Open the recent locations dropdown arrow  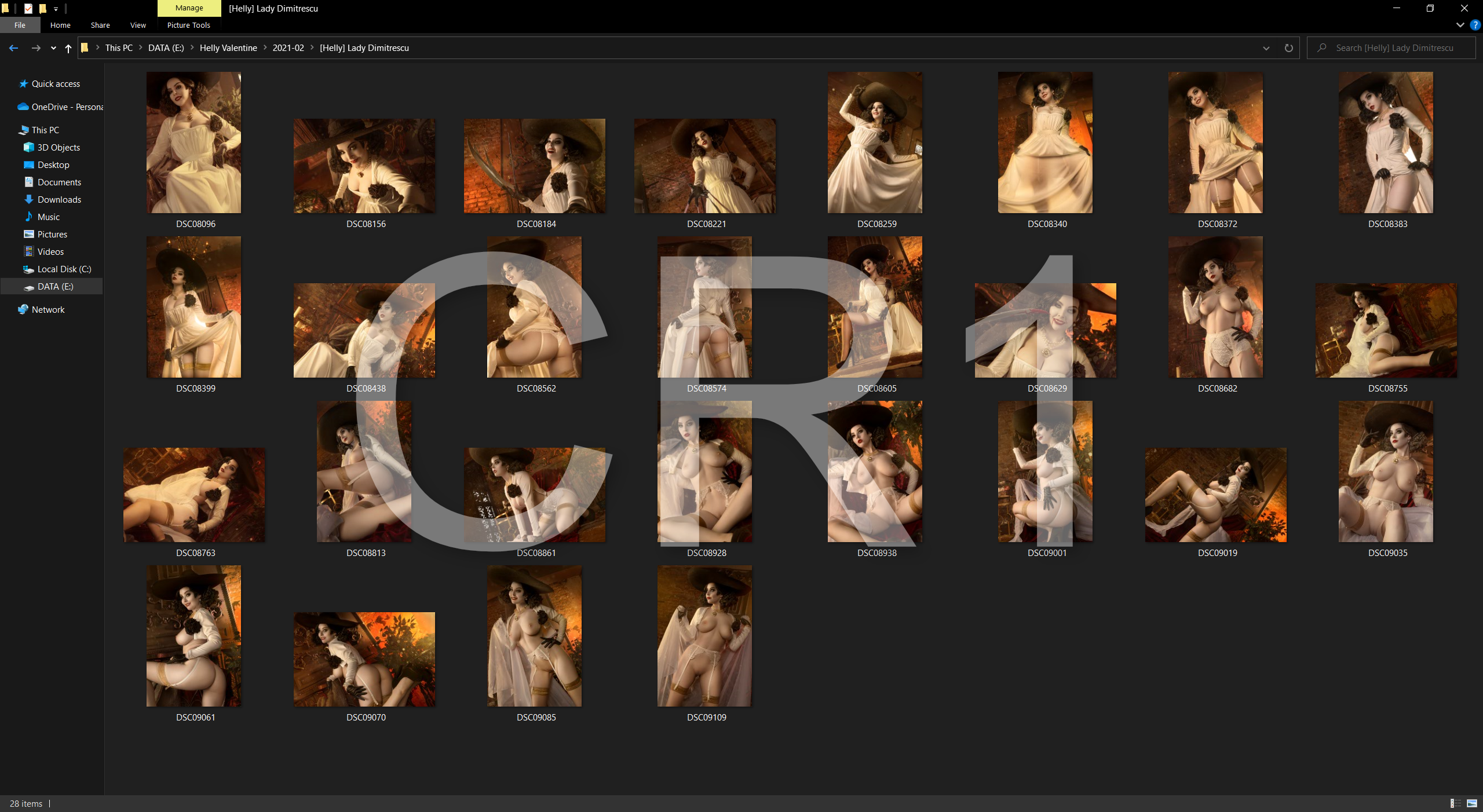point(53,48)
